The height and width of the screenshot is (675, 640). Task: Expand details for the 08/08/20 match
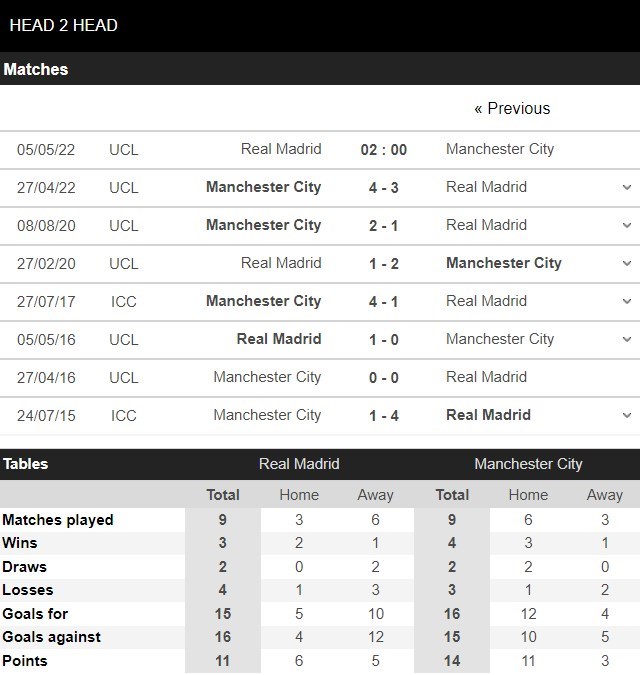pos(626,225)
